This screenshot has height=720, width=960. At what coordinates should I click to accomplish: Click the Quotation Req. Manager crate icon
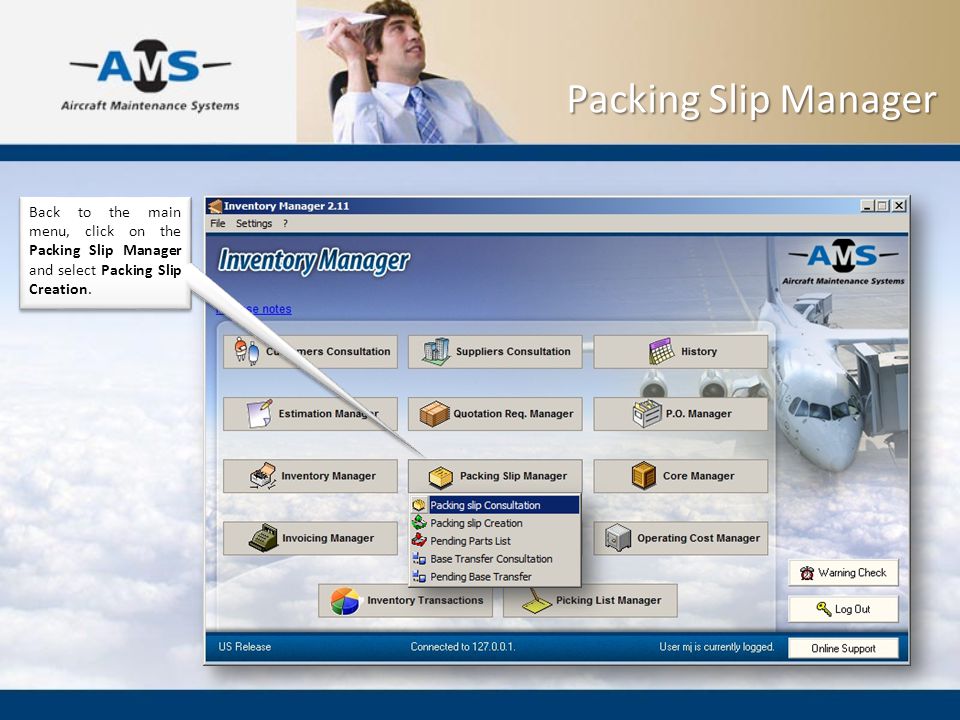[x=435, y=414]
